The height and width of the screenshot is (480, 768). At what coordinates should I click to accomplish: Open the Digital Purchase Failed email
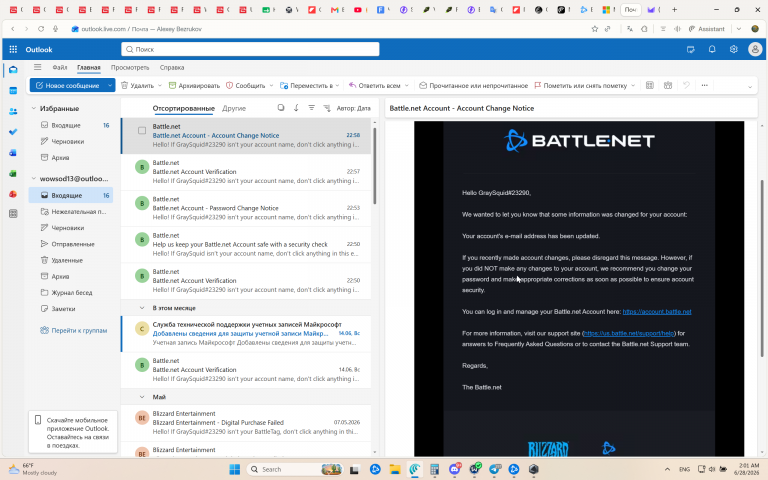246,422
